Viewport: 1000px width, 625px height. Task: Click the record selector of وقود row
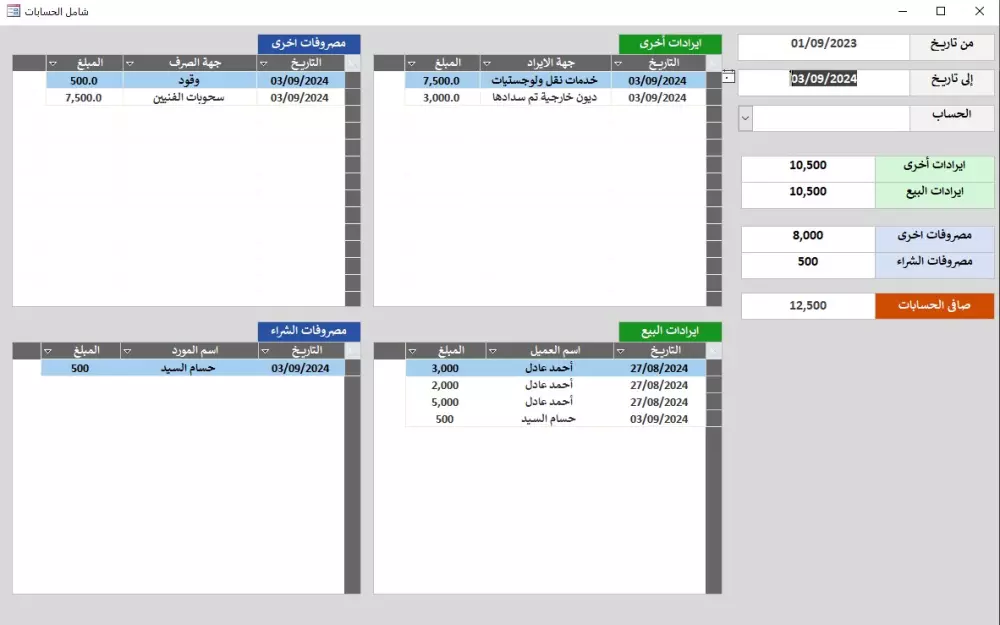(353, 80)
